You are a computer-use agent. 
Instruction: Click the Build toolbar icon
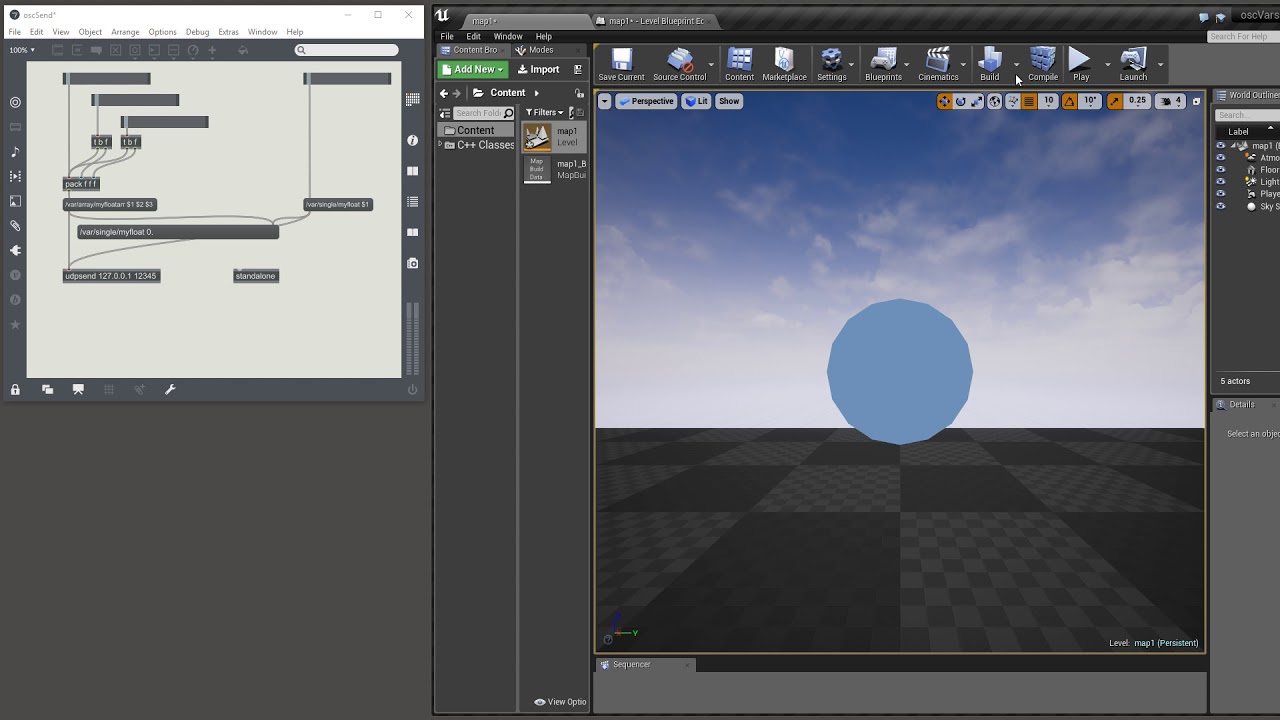(989, 64)
